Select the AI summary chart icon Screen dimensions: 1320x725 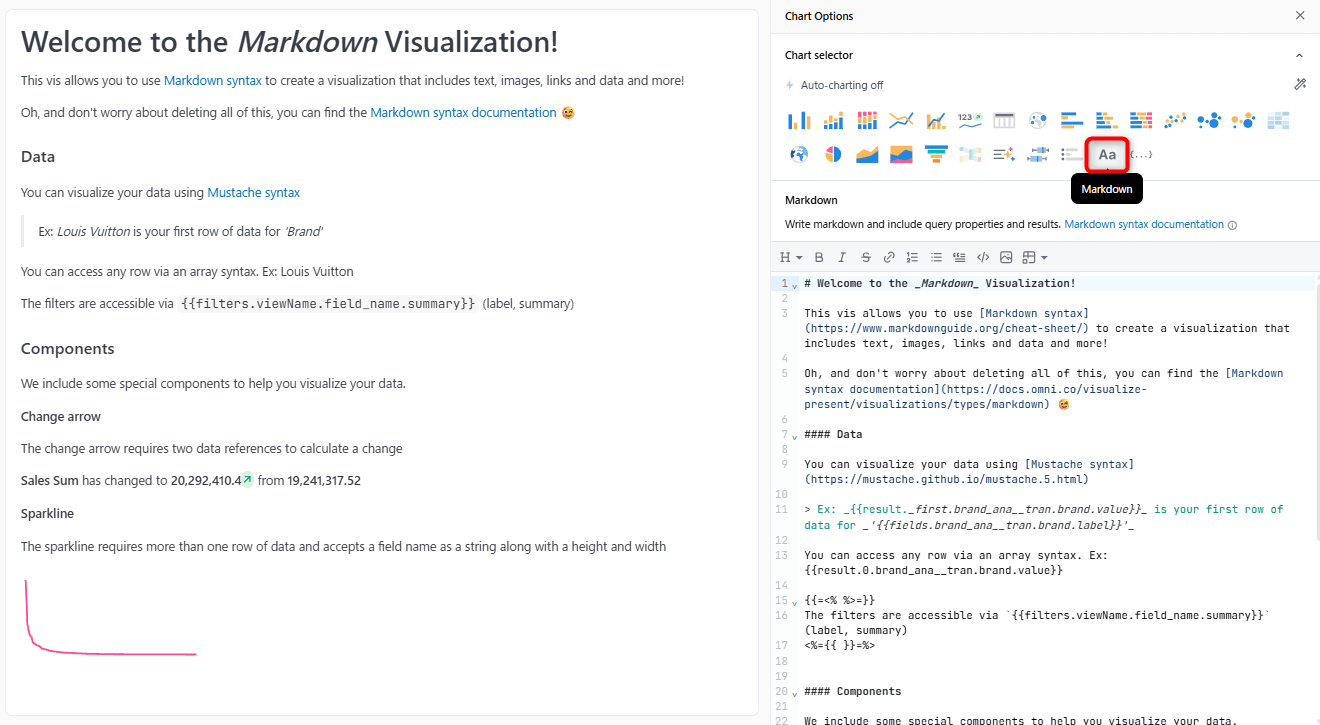point(1004,155)
